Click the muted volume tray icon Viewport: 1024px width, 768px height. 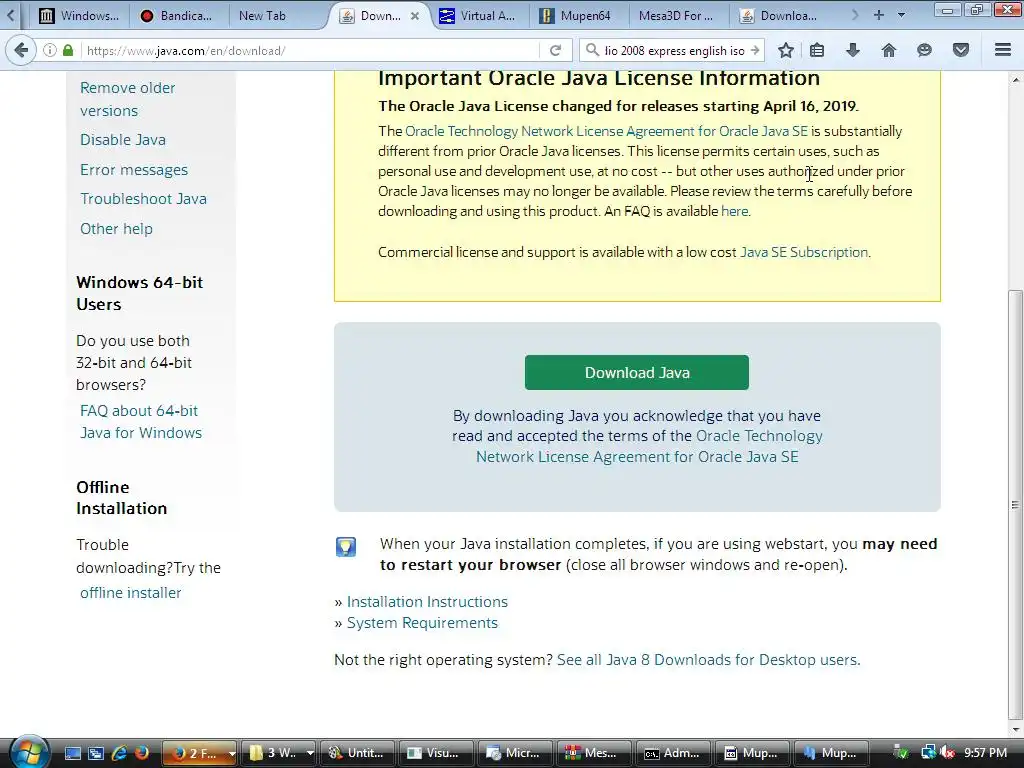(x=947, y=753)
